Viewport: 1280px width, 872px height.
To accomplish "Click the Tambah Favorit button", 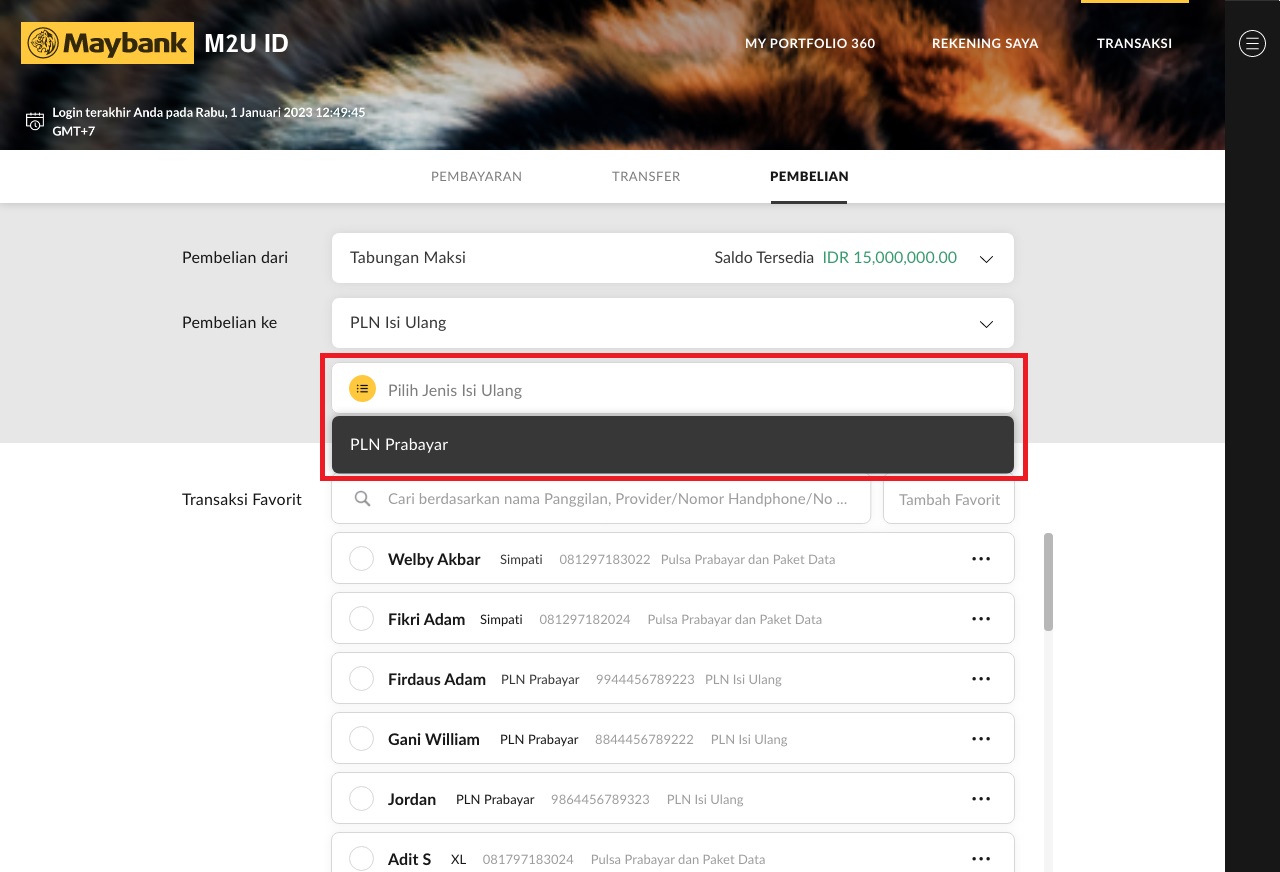I will (x=949, y=499).
